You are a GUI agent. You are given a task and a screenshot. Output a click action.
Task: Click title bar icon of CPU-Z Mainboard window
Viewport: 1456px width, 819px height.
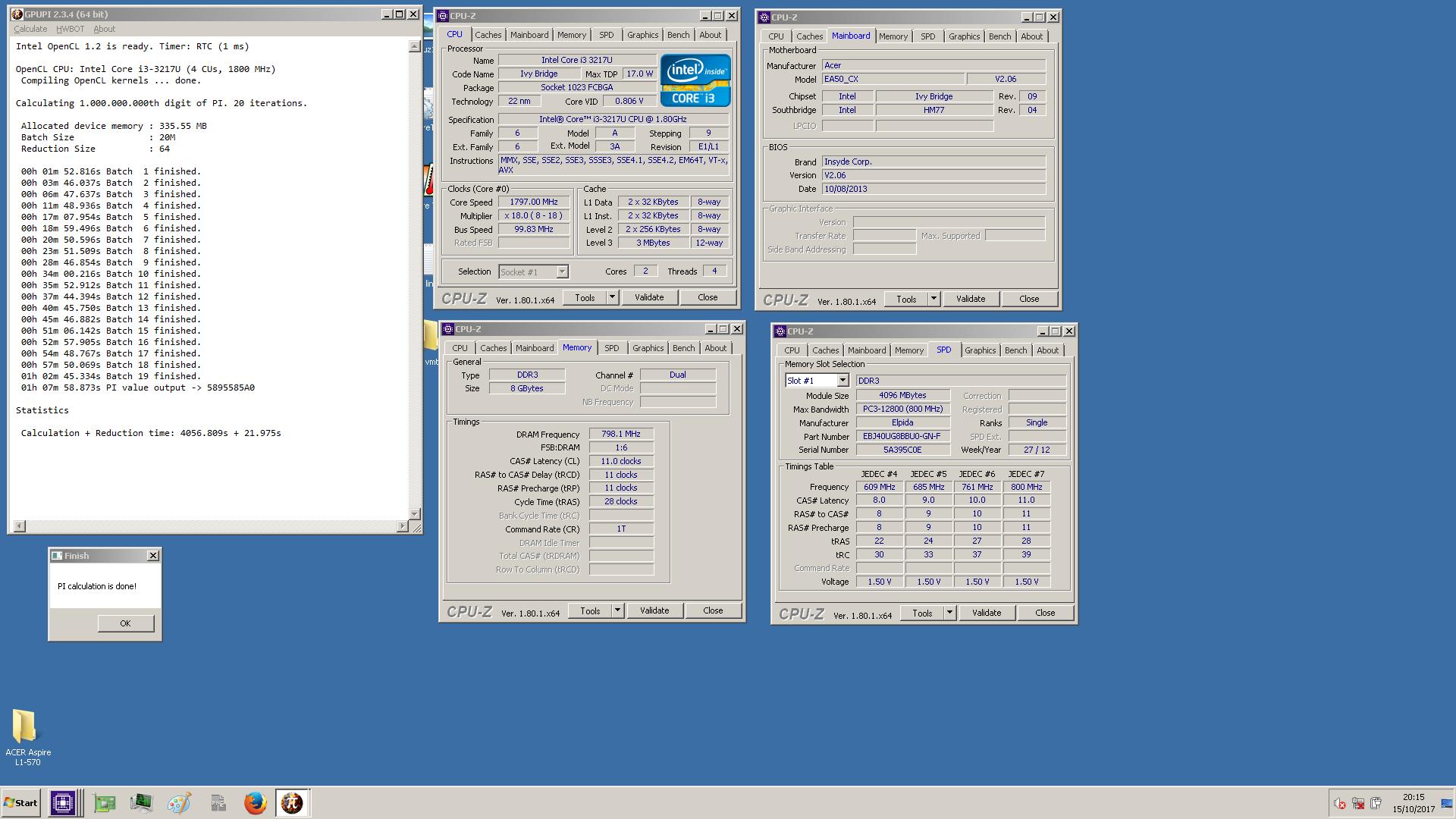pos(764,17)
